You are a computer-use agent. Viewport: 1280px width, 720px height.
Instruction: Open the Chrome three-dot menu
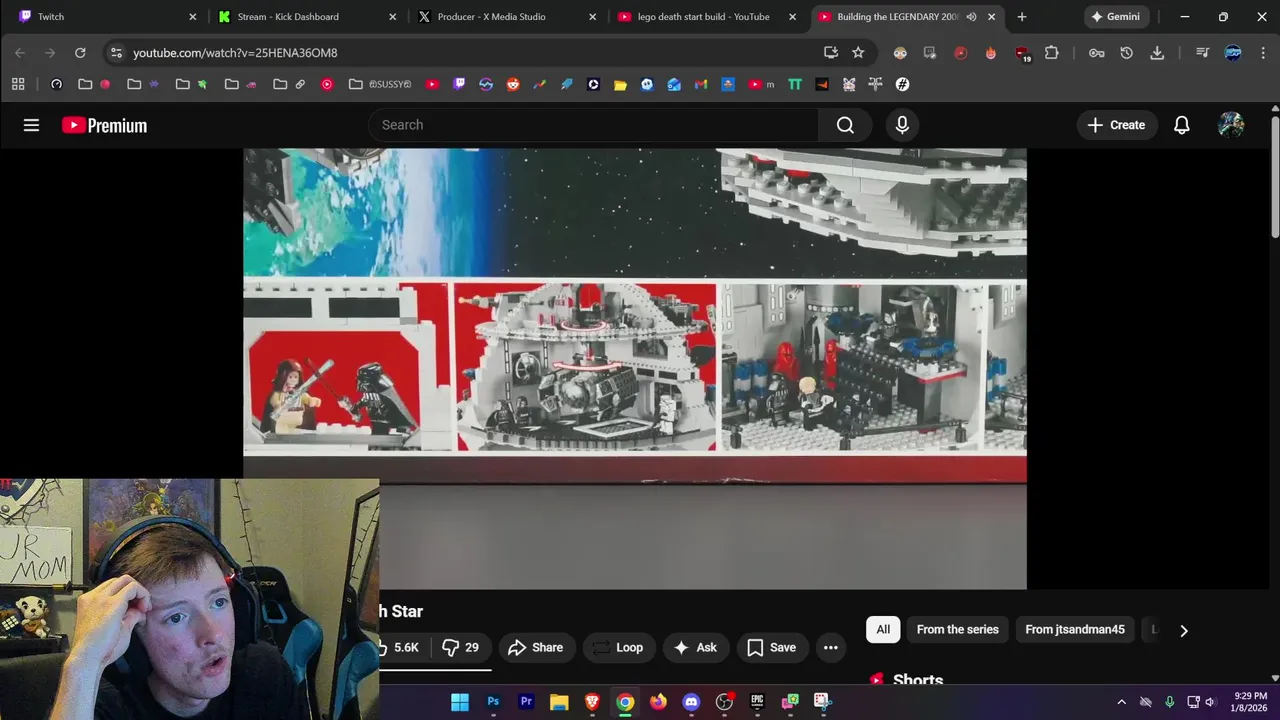[1261, 53]
